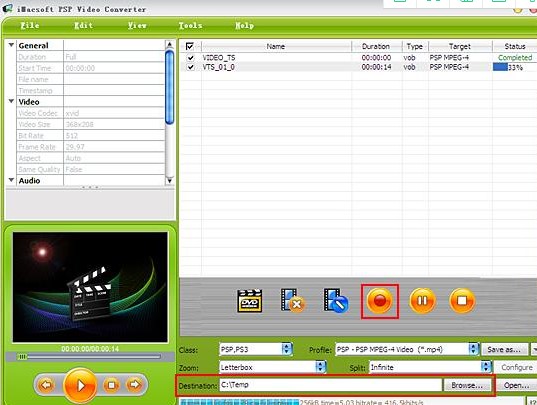
Task: Click the Type column header
Action: tap(415, 46)
